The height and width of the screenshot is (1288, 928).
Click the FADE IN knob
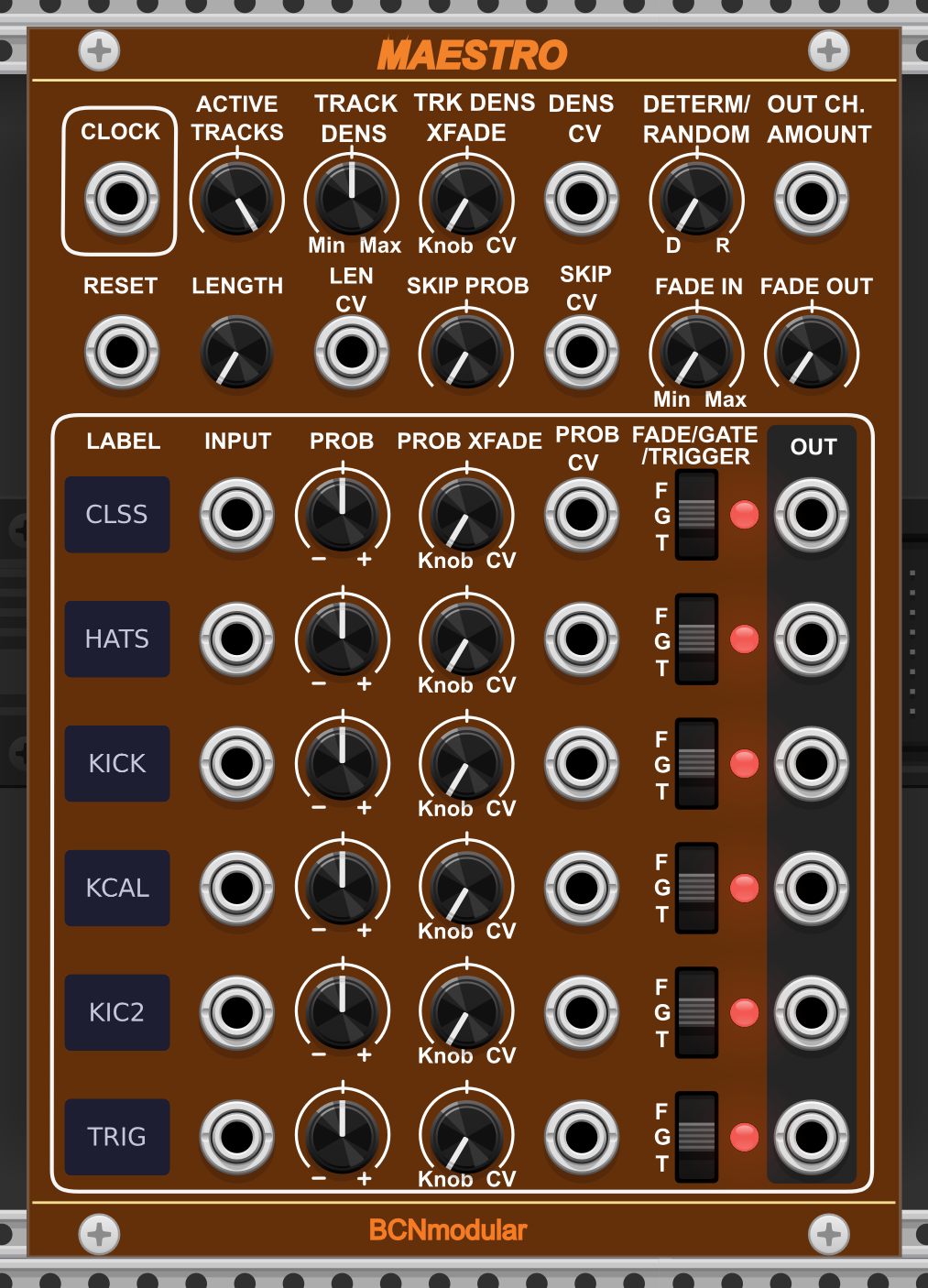click(x=696, y=352)
